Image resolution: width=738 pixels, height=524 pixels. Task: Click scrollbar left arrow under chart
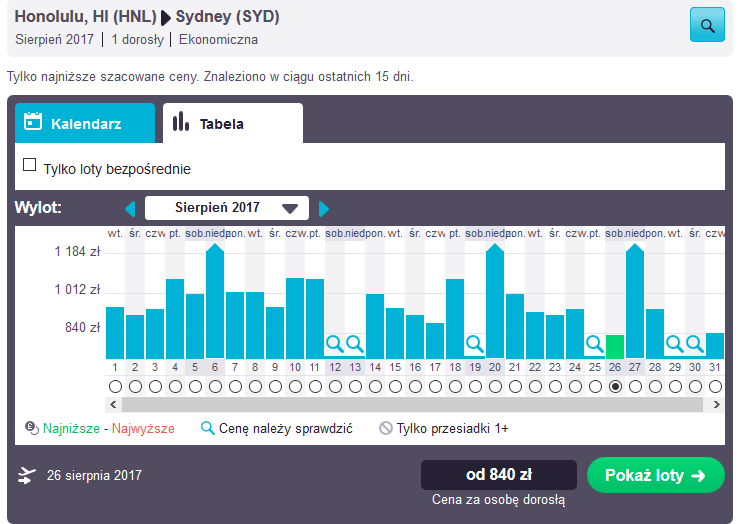click(x=113, y=404)
